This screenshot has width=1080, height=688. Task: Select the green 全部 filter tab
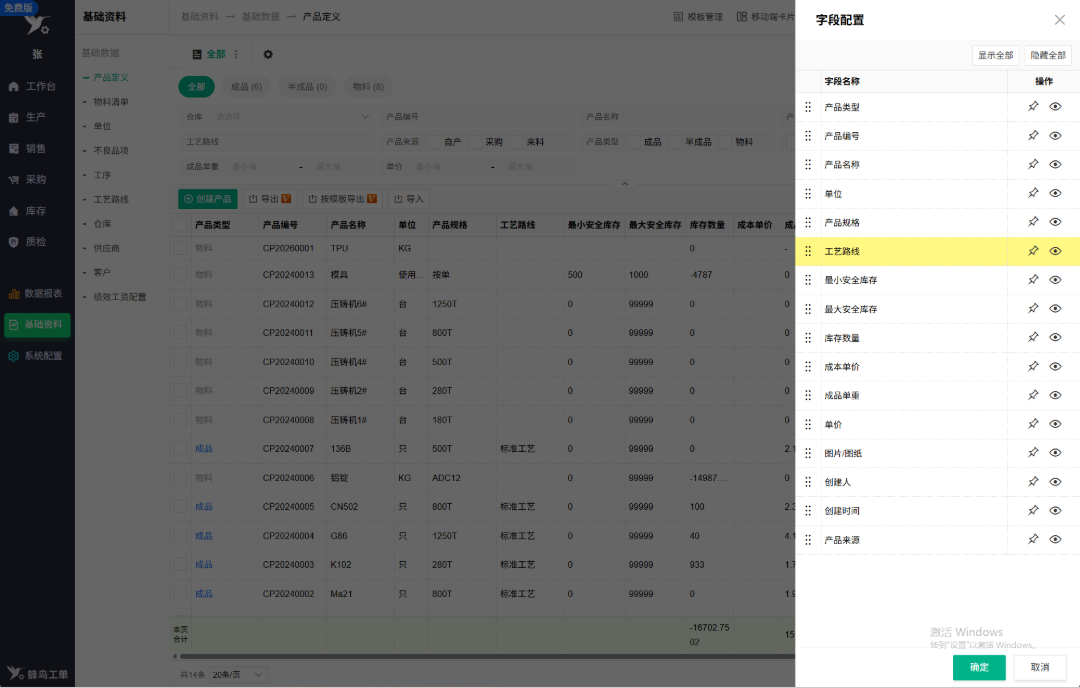[196, 87]
